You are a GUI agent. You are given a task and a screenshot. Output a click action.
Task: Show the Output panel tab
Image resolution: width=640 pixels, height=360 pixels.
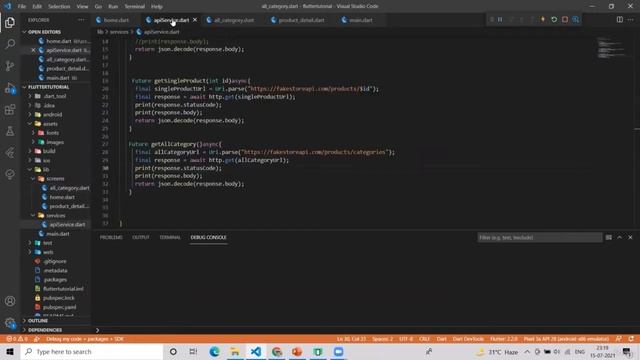(141, 237)
